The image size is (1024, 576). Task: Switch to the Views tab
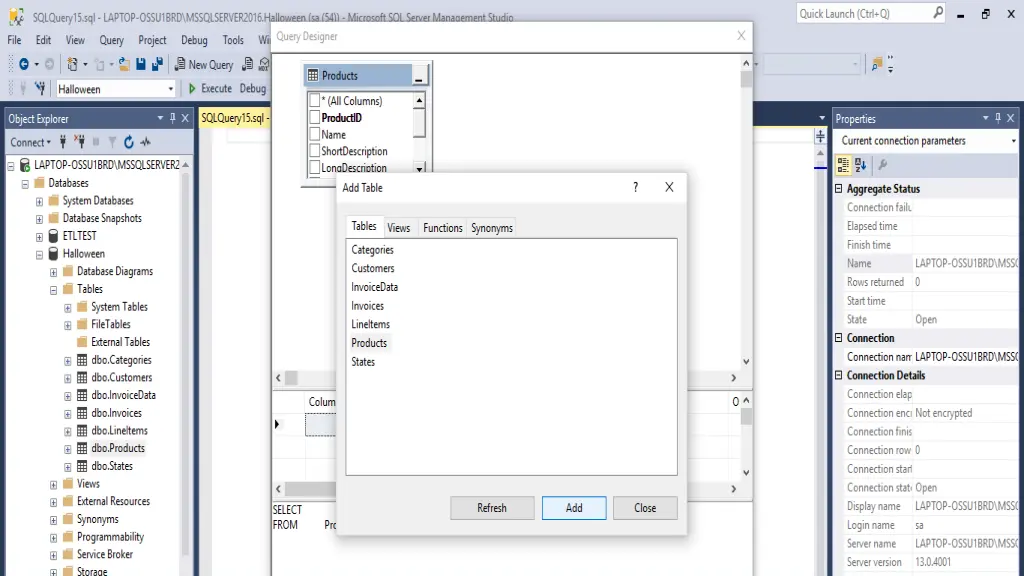click(398, 228)
